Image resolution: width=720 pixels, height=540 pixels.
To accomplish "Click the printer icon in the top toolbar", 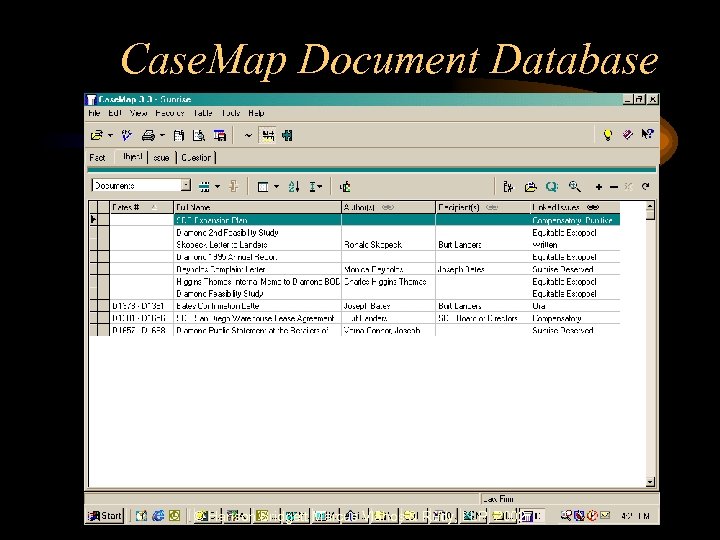I will [x=148, y=135].
